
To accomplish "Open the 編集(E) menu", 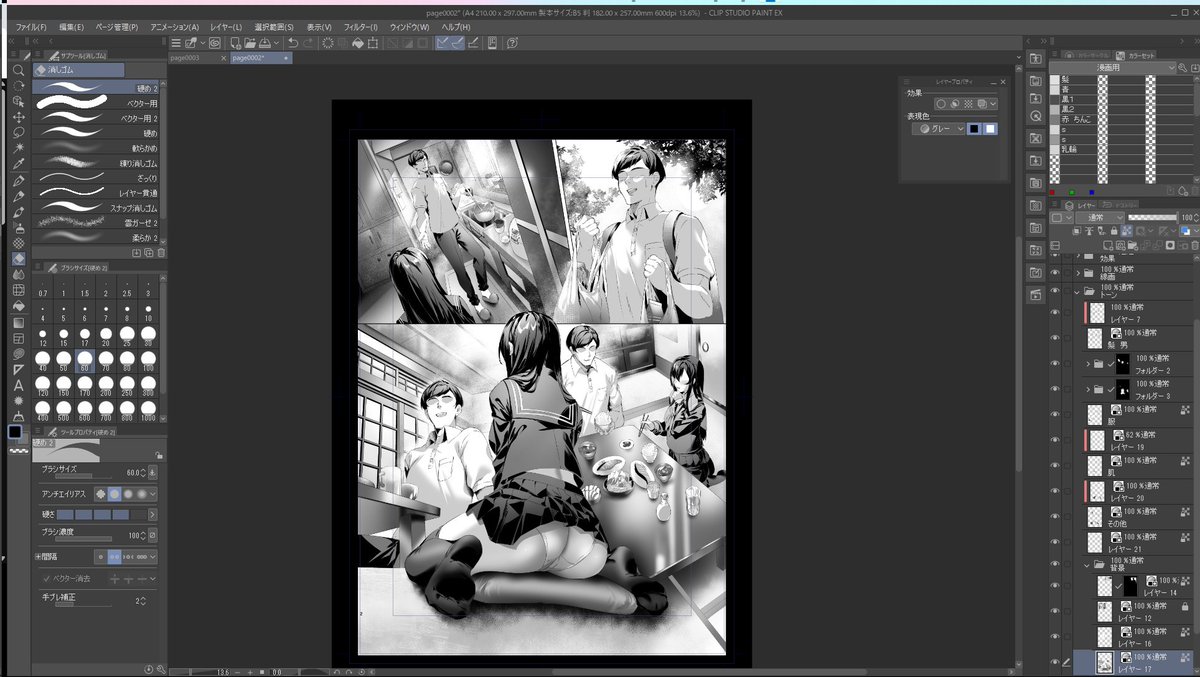I will pyautogui.click(x=71, y=26).
